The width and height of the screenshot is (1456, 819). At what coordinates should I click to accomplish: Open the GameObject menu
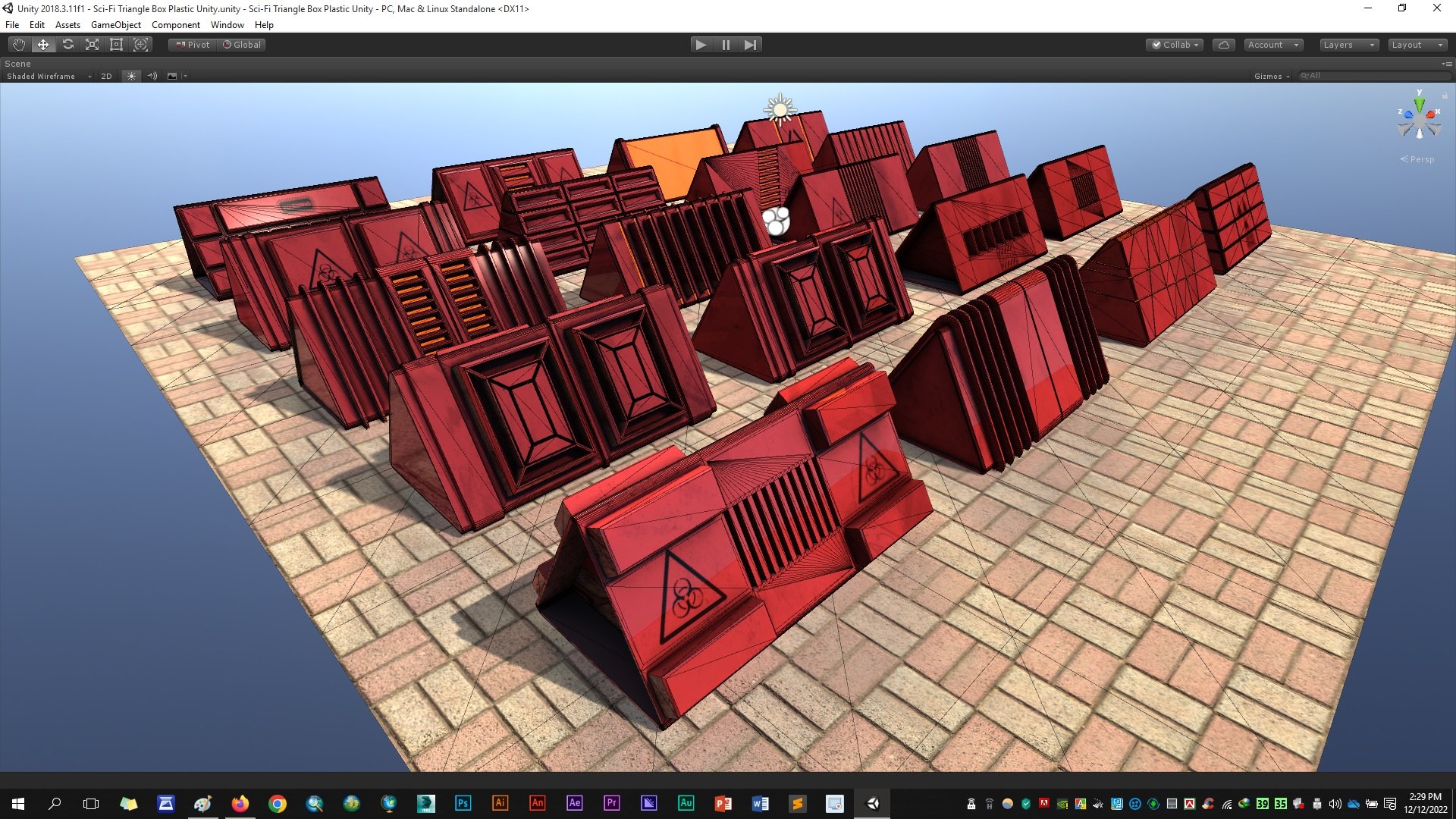coord(115,25)
